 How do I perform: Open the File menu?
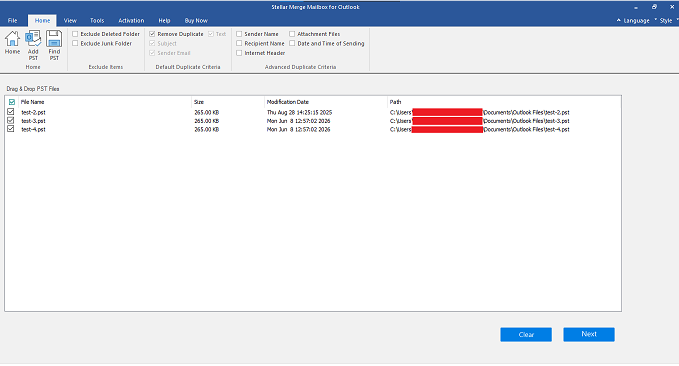[13, 20]
